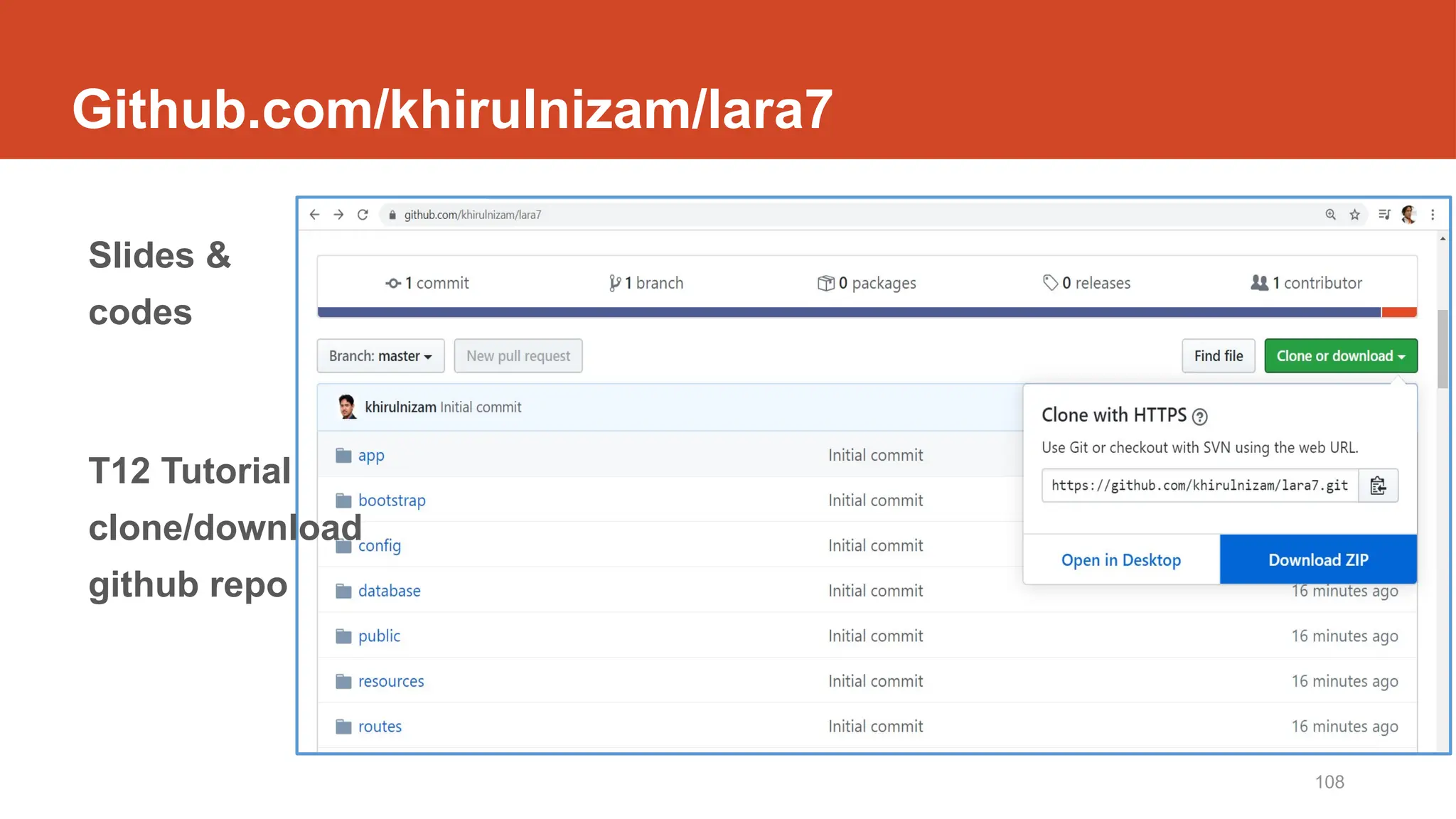
Task: Copy clone URL to clipboard icon
Action: tap(1378, 486)
